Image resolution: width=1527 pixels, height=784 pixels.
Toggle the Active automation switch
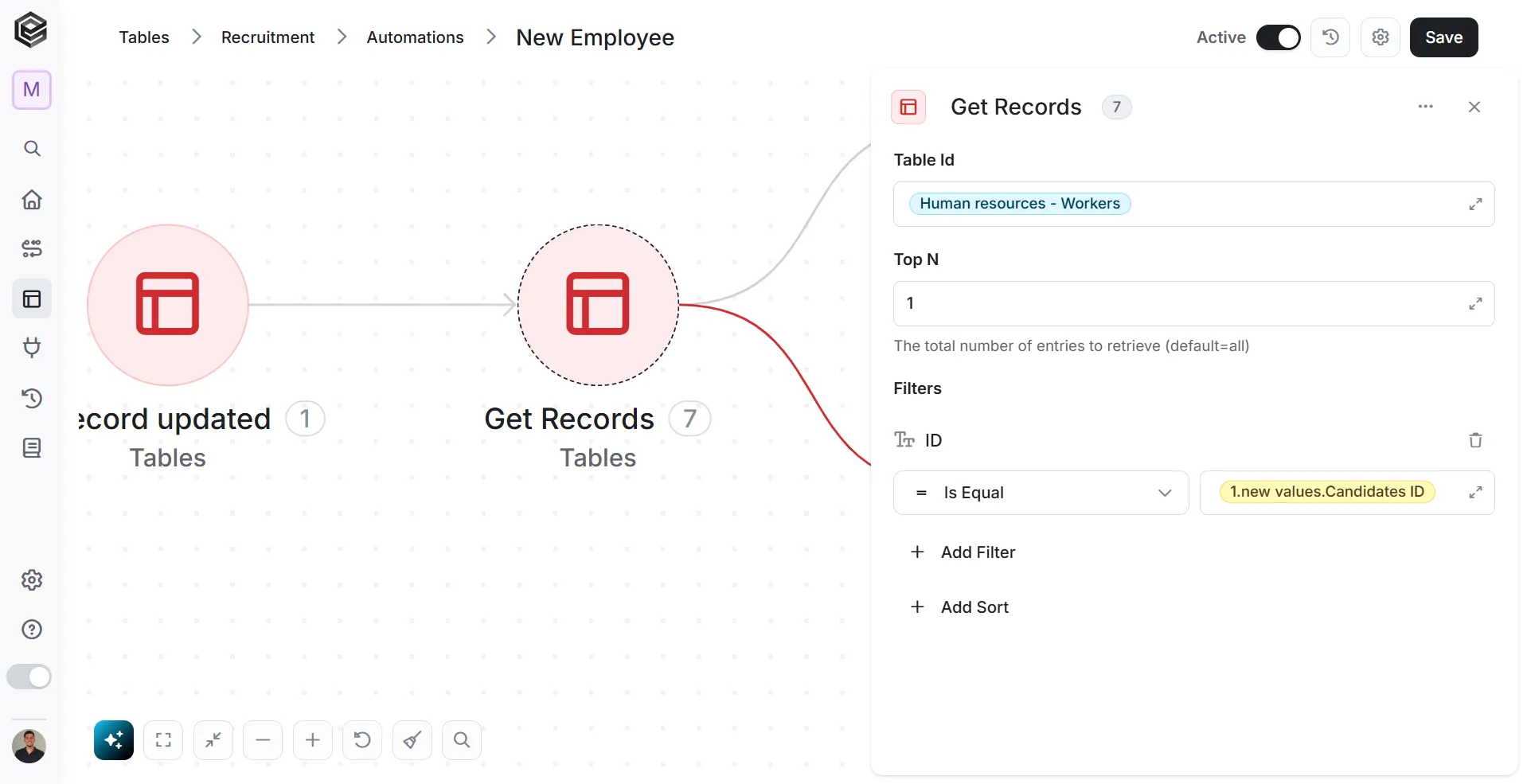point(1279,37)
